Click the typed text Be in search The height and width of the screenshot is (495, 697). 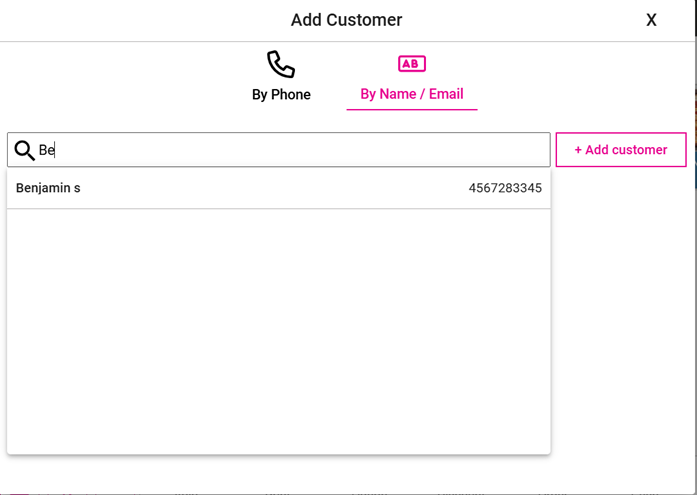click(46, 150)
